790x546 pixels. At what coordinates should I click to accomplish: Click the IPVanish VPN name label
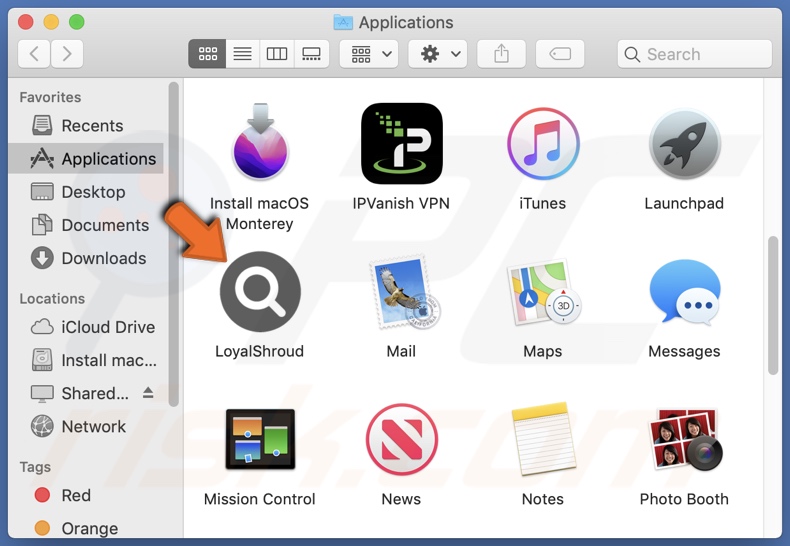point(401,203)
